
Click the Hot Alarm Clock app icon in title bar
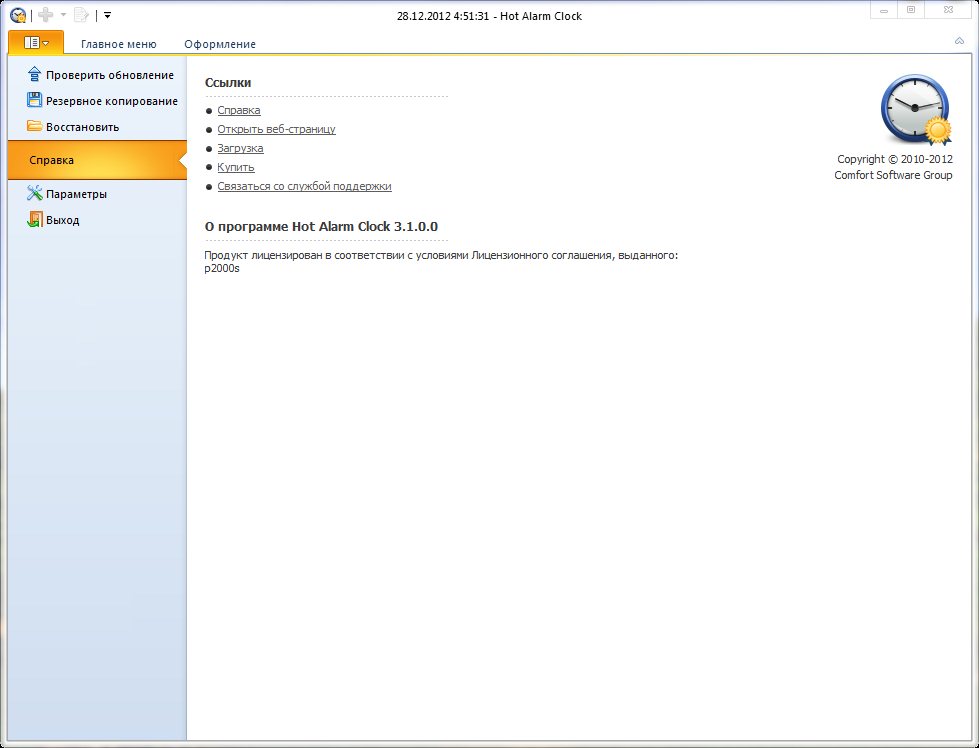tap(18, 15)
